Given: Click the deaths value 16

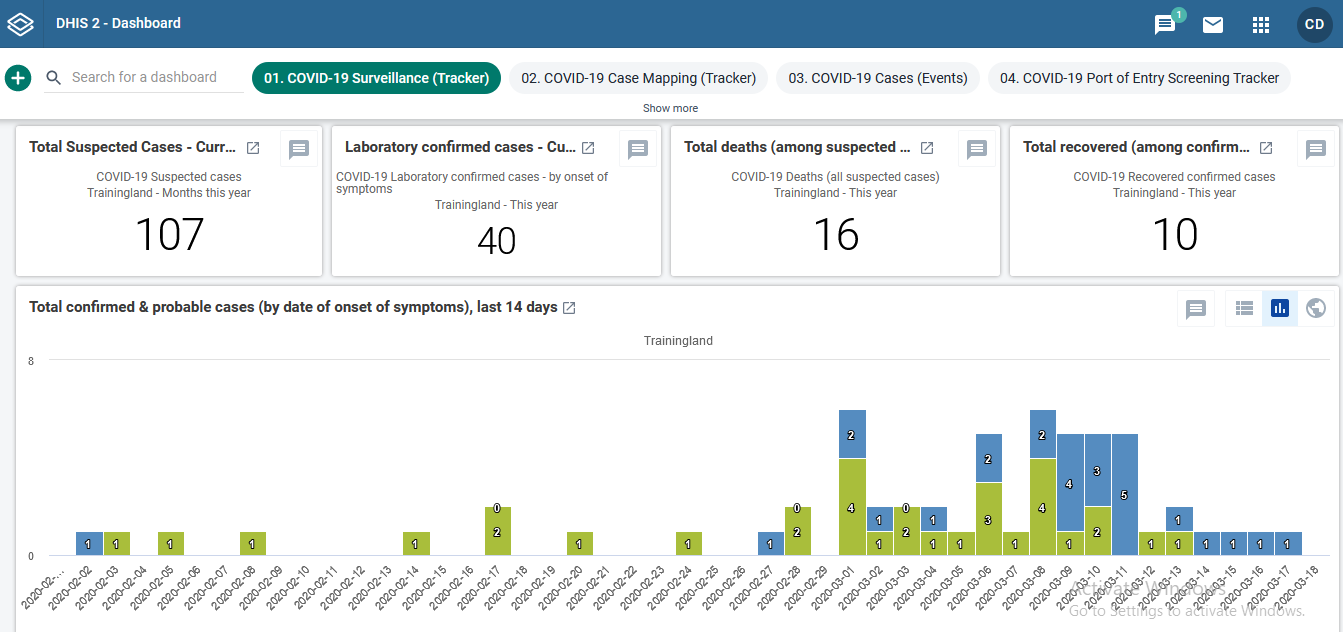Looking at the screenshot, I should tap(835, 235).
